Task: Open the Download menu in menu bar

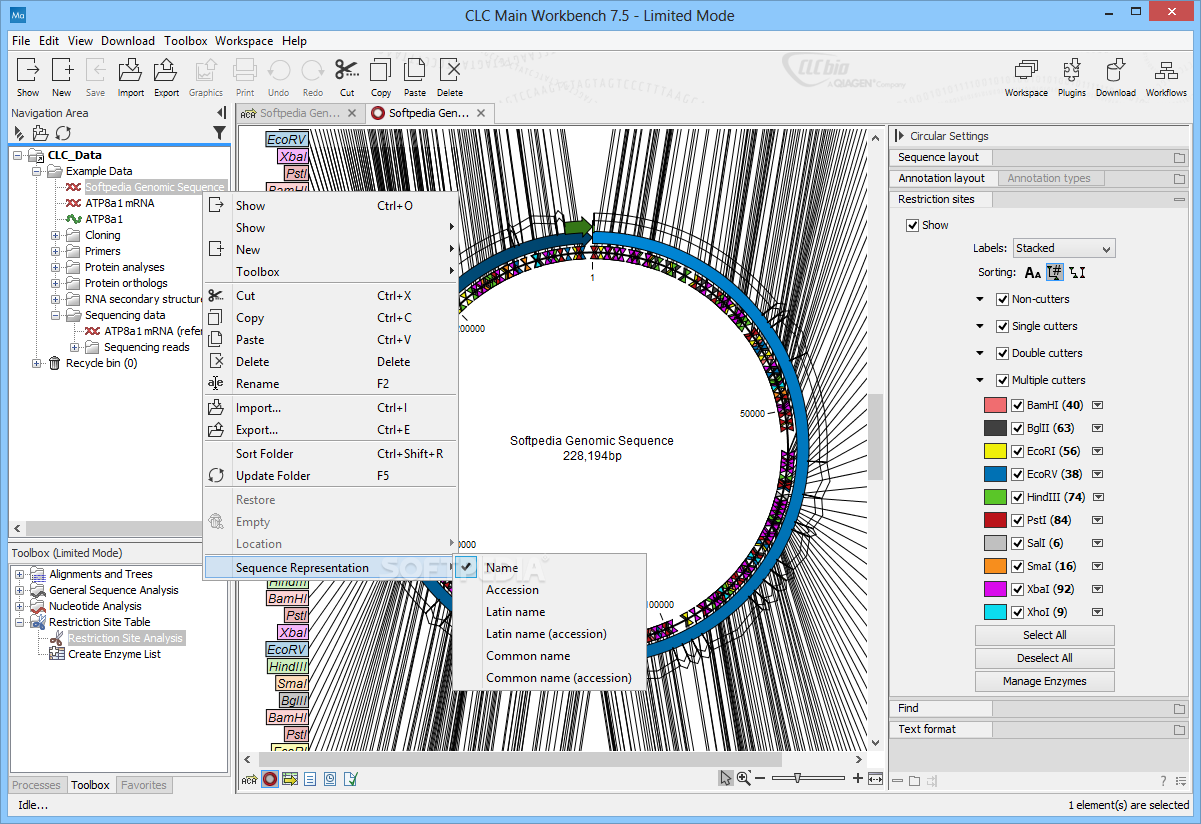Action: (128, 41)
